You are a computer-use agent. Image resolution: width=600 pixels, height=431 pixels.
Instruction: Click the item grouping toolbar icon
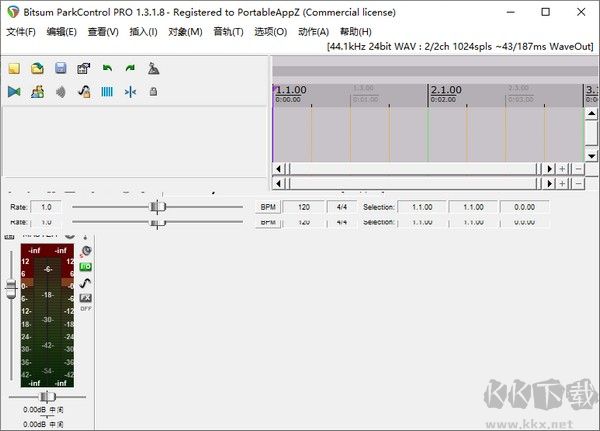tap(37, 91)
